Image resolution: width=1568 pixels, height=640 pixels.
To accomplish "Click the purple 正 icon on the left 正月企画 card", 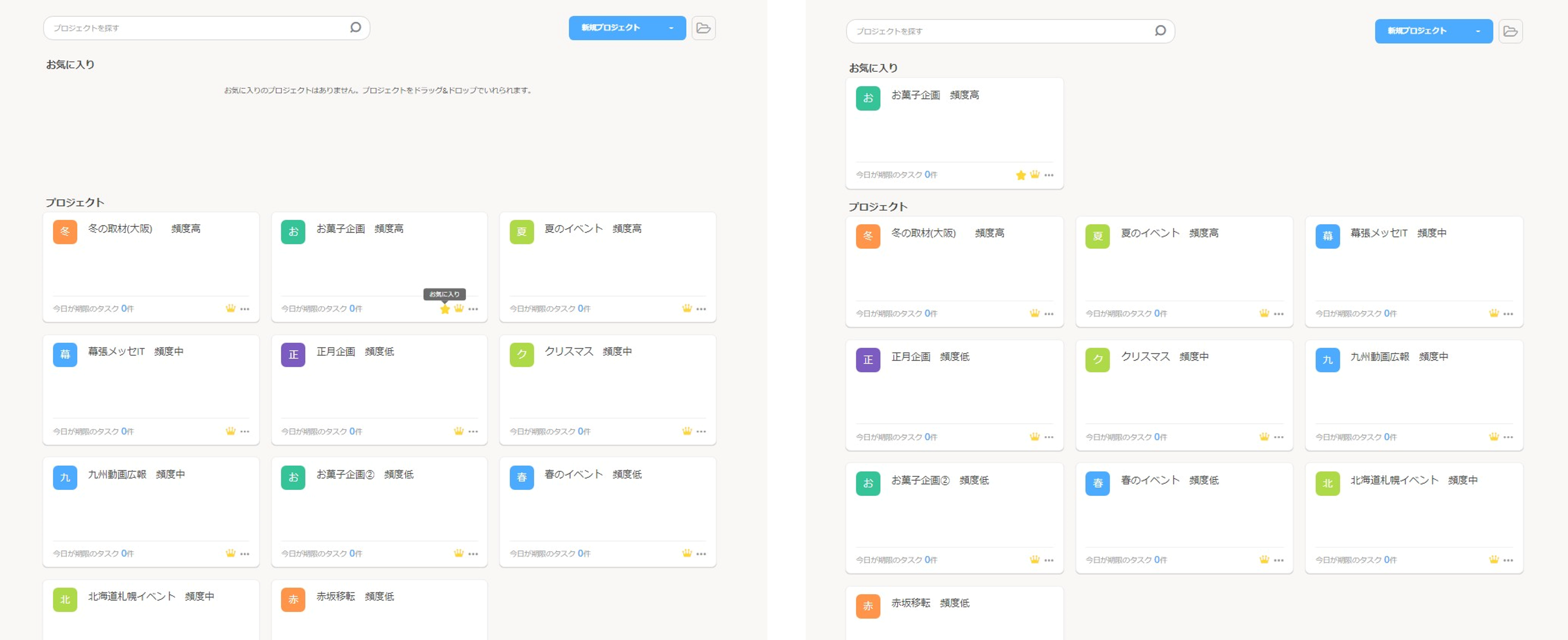I will (293, 354).
